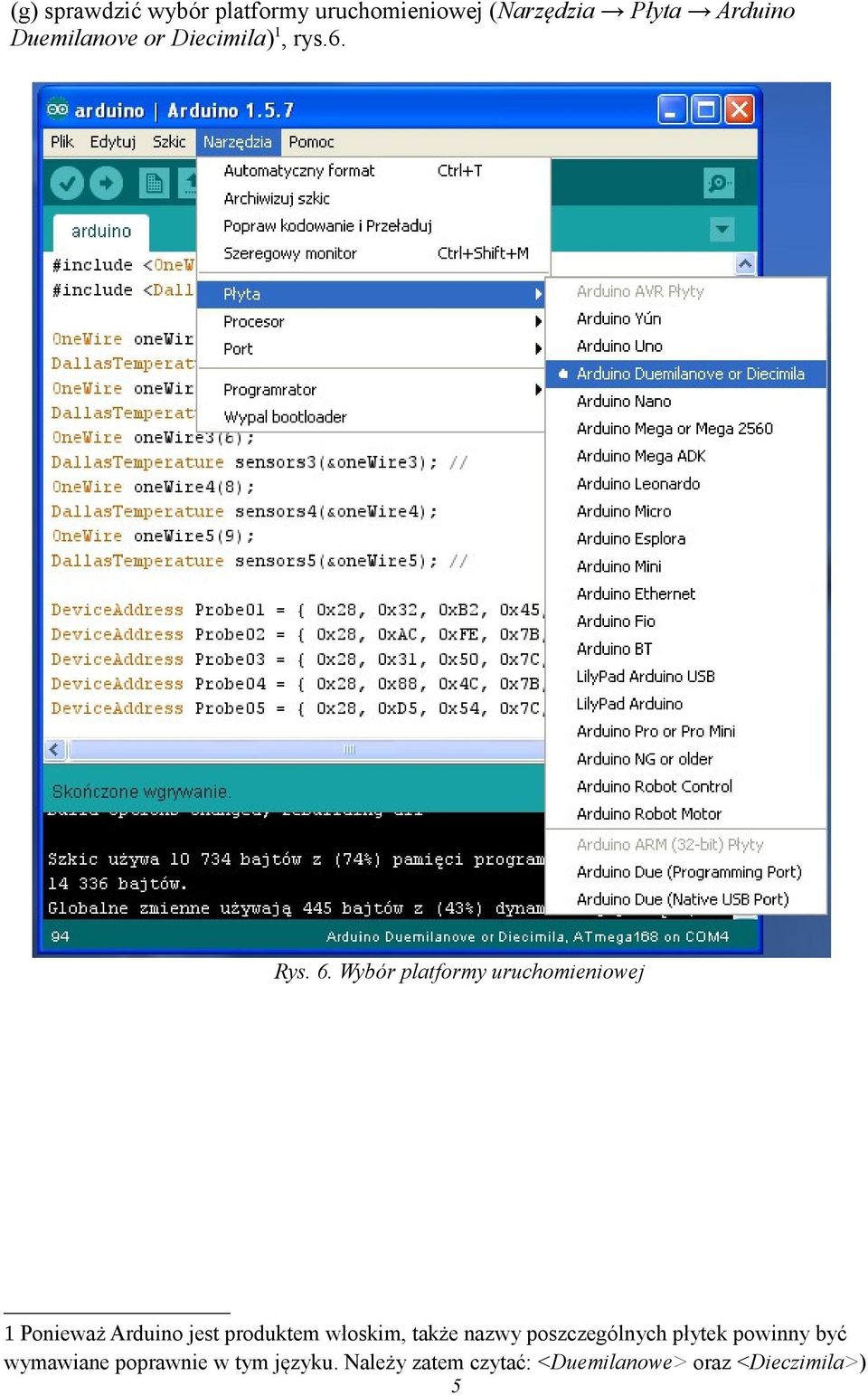Image resolution: width=868 pixels, height=1395 pixels.
Task: Expand the Płyta submenu arrow
Action: click(538, 294)
